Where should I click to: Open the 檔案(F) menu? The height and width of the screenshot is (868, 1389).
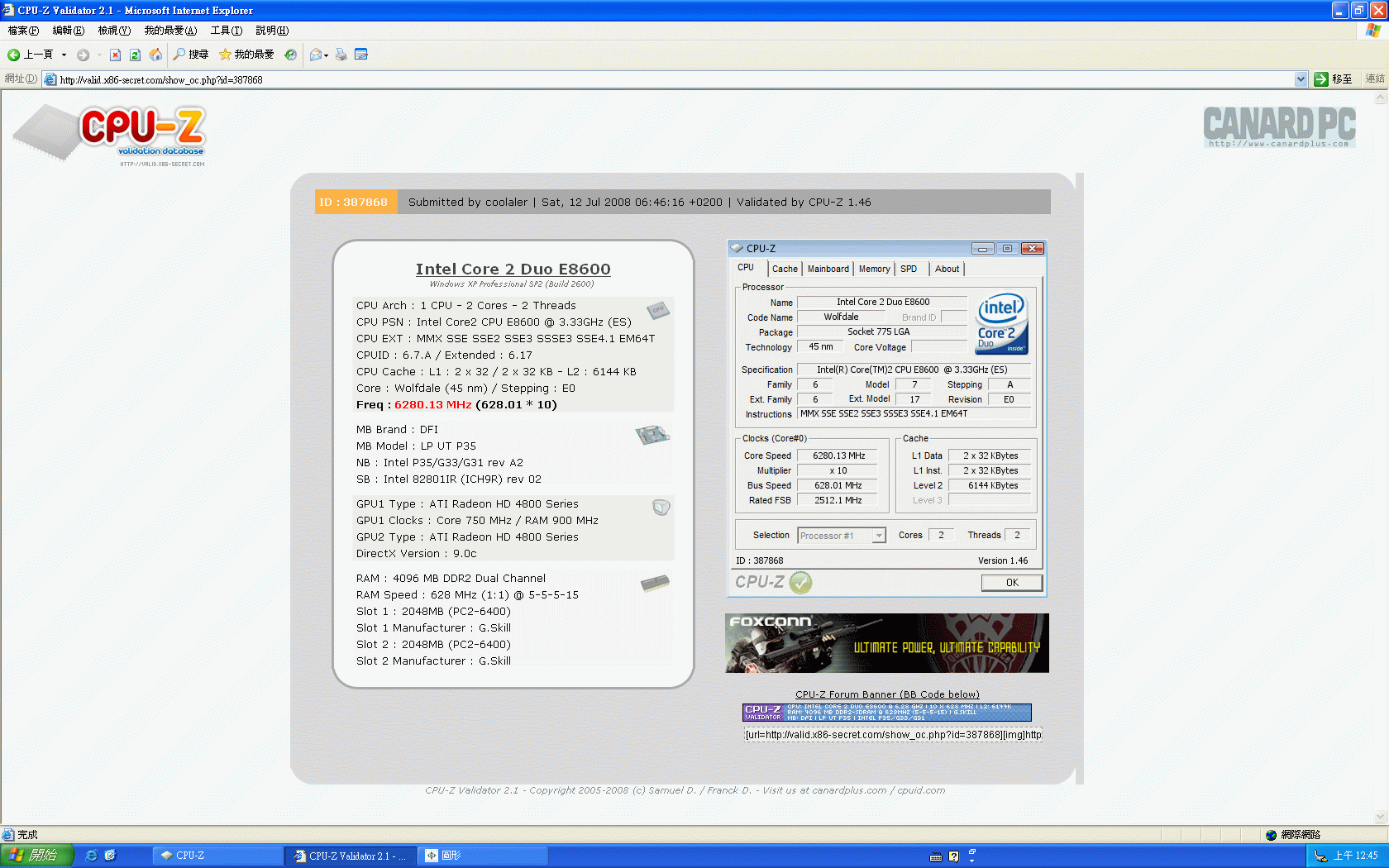point(22,31)
